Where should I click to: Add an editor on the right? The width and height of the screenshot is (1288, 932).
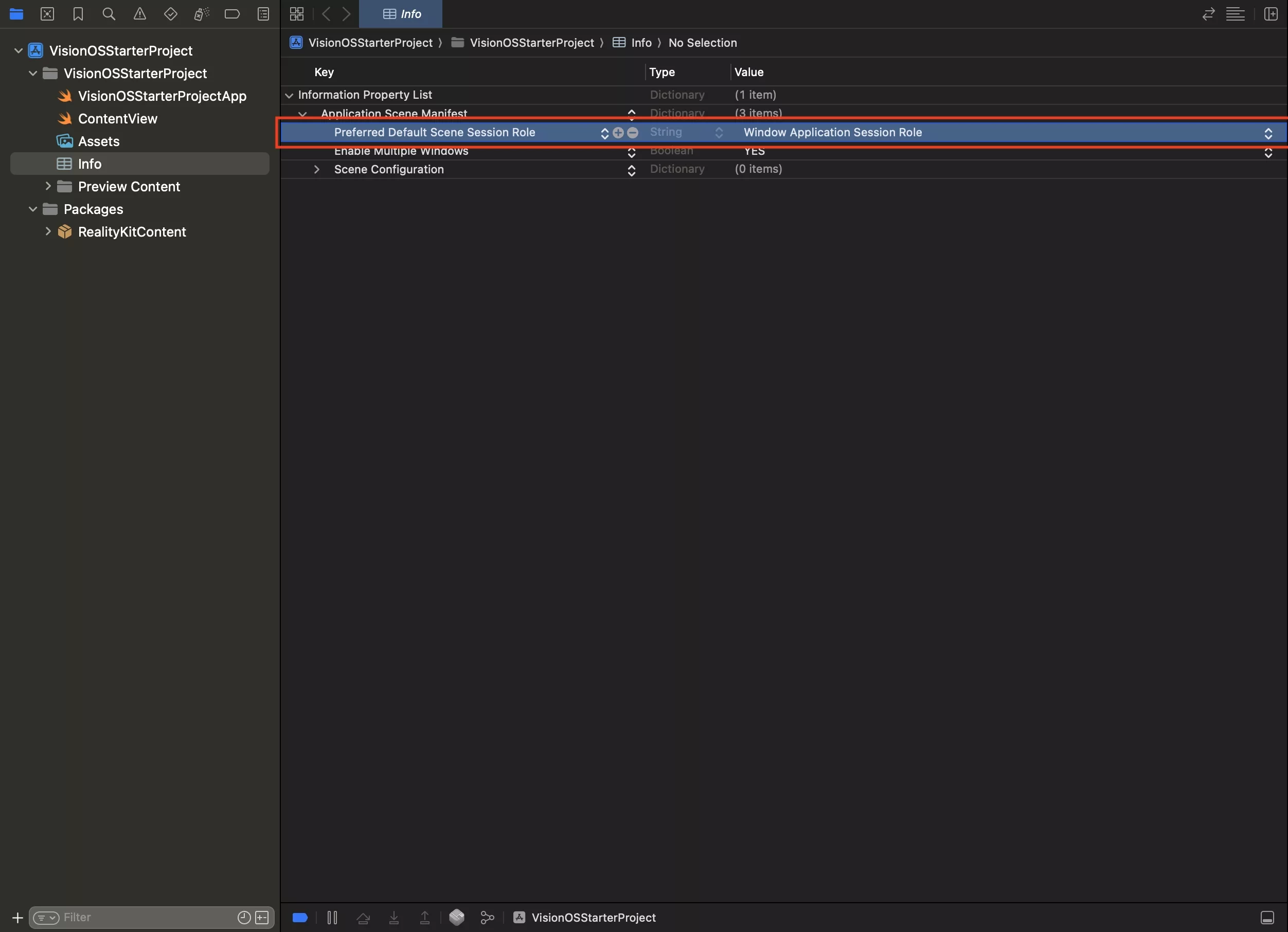pyautogui.click(x=1271, y=14)
